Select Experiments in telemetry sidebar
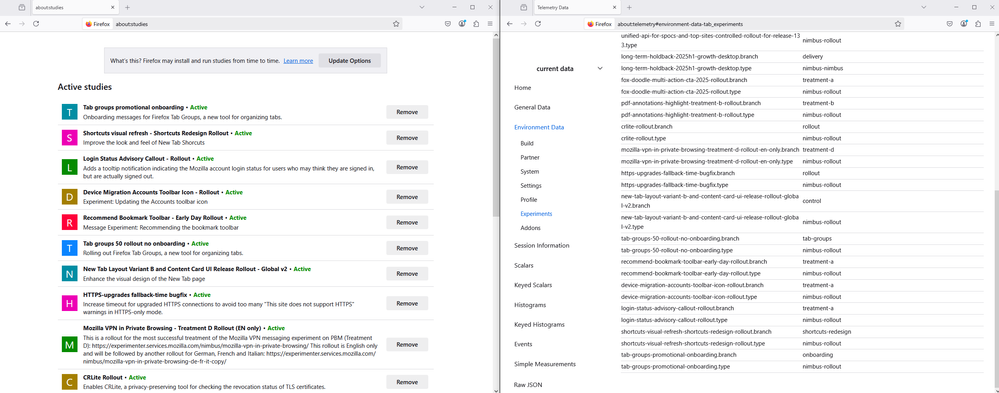The height and width of the screenshot is (393, 999). pyautogui.click(x=536, y=214)
